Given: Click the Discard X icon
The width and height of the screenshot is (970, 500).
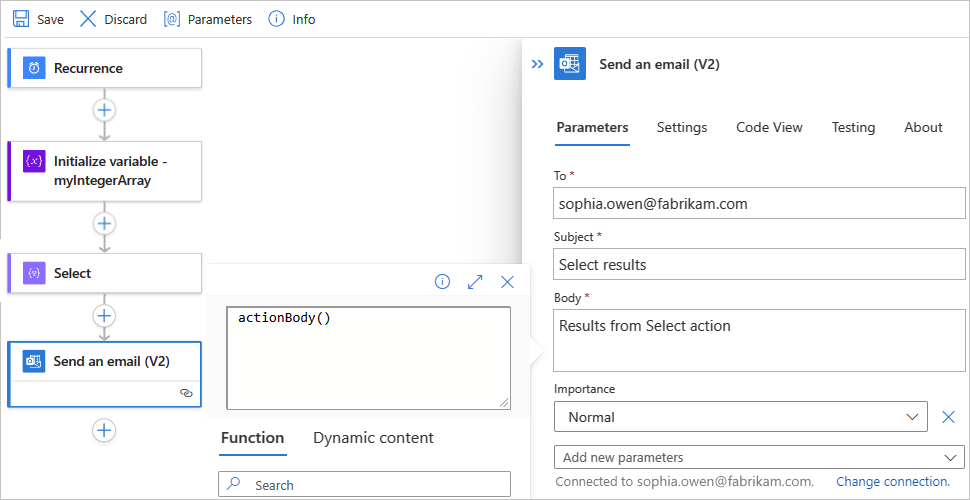Looking at the screenshot, I should [89, 19].
